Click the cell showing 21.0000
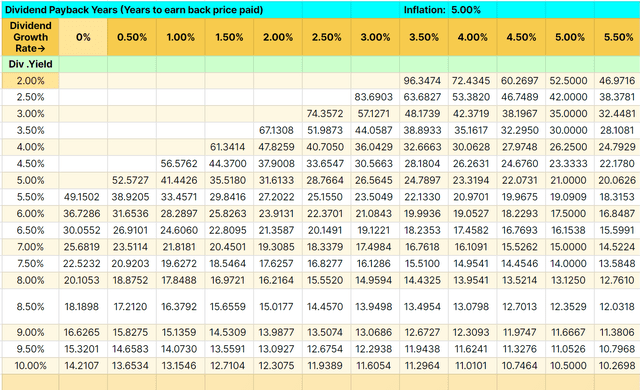 570,180
